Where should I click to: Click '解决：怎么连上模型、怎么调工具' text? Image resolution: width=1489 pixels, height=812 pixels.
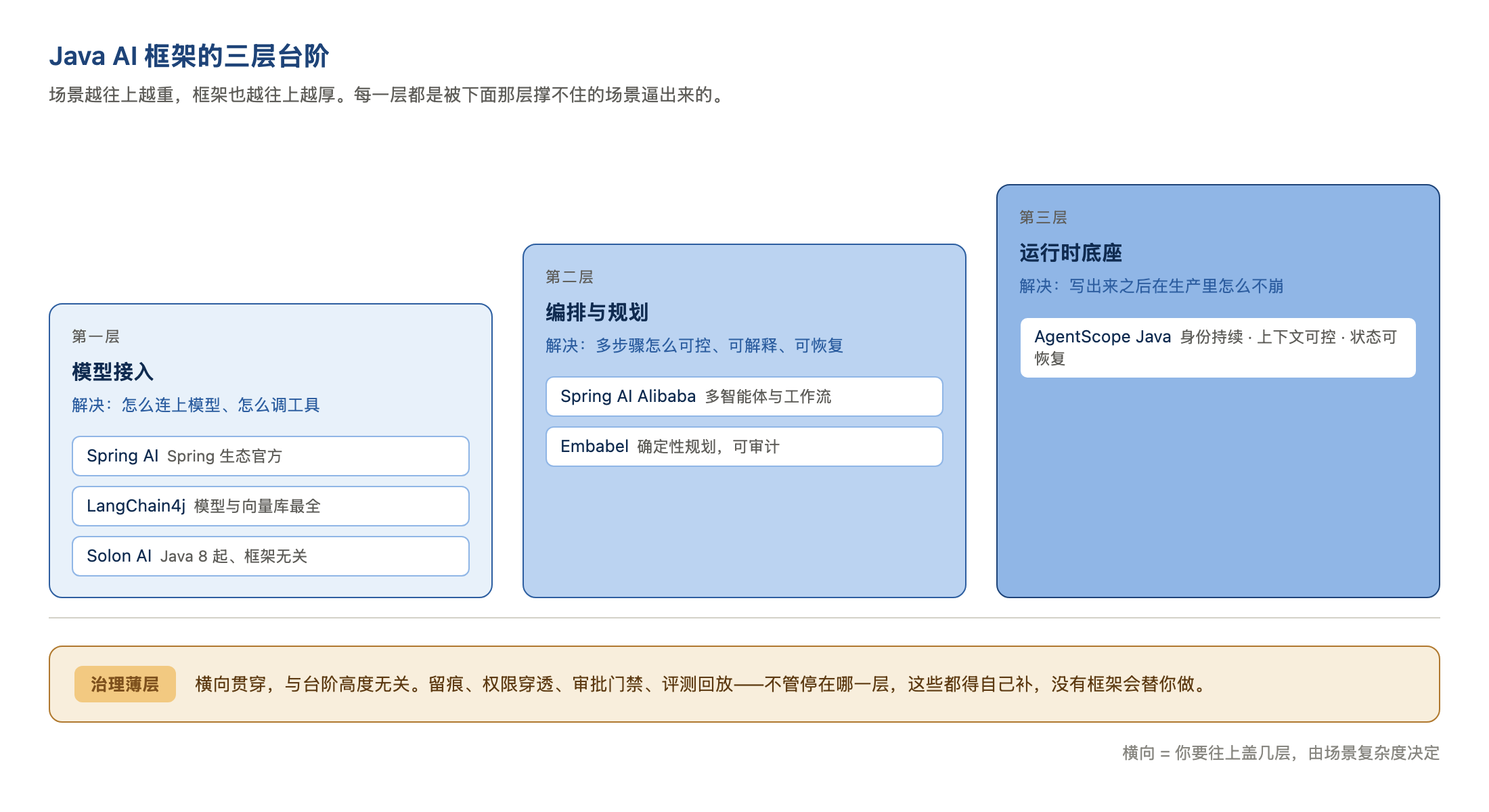(196, 405)
